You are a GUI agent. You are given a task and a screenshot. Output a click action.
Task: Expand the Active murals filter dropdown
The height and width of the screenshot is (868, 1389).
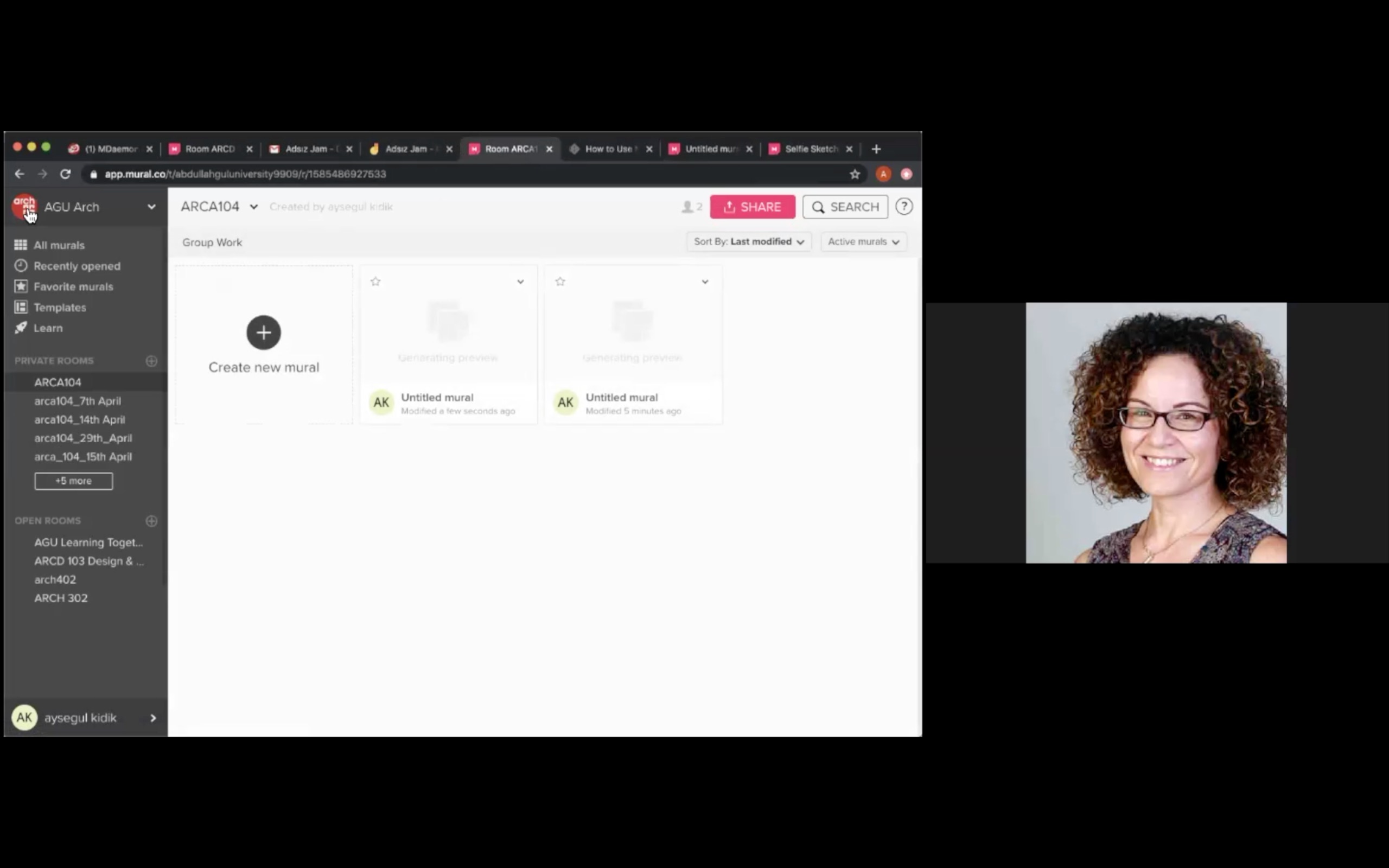point(862,241)
